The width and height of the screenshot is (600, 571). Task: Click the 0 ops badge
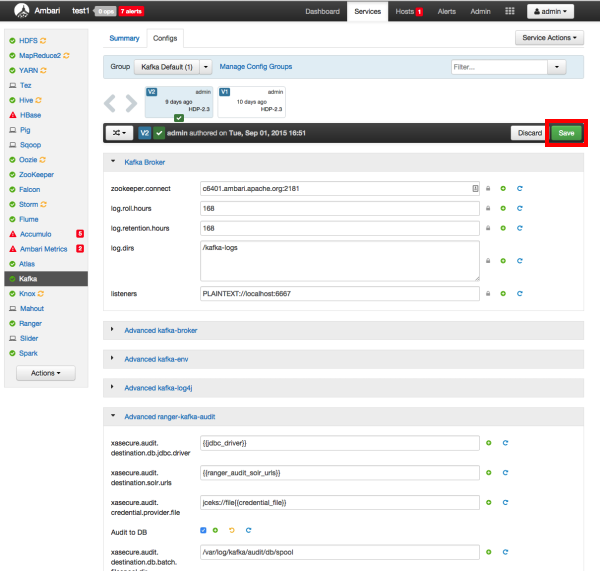click(106, 11)
